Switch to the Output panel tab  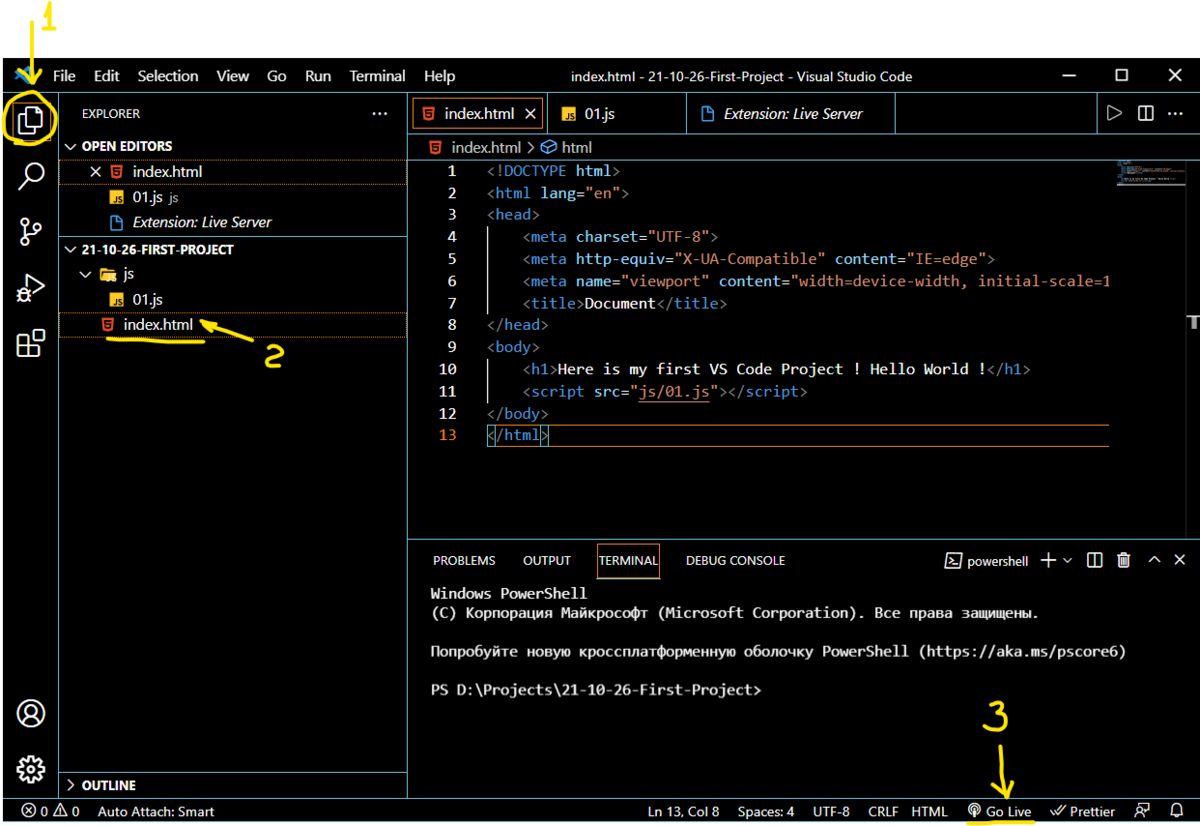(x=547, y=561)
